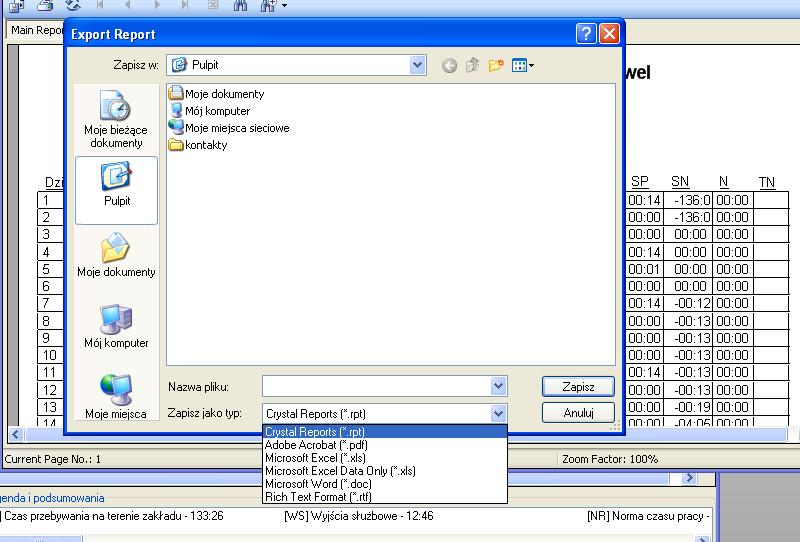Click the dialog Help question mark button
The image size is (800, 542).
[x=586, y=34]
